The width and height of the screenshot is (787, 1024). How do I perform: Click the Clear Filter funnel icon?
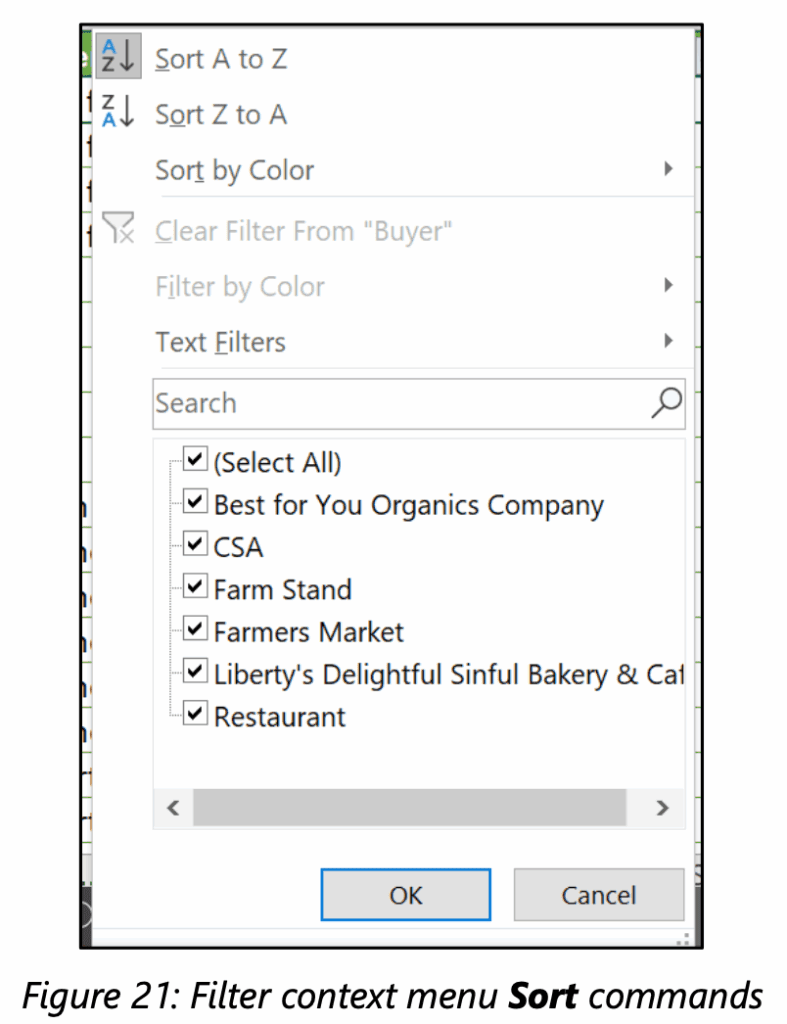[119, 229]
